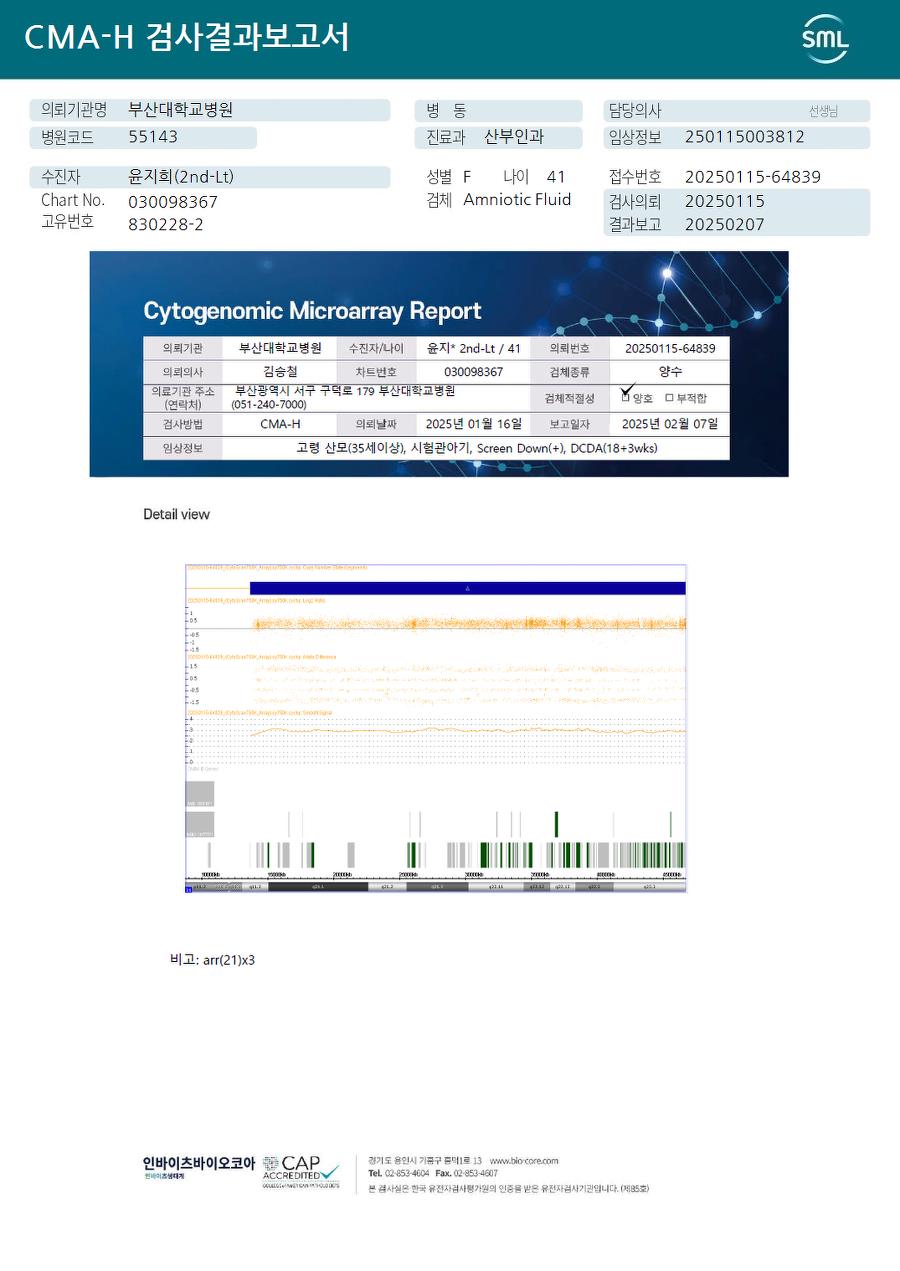Click the 의뢰기관명 value 부산대학교병원 at top
Screen dimensions: 900x1271
tap(181, 110)
